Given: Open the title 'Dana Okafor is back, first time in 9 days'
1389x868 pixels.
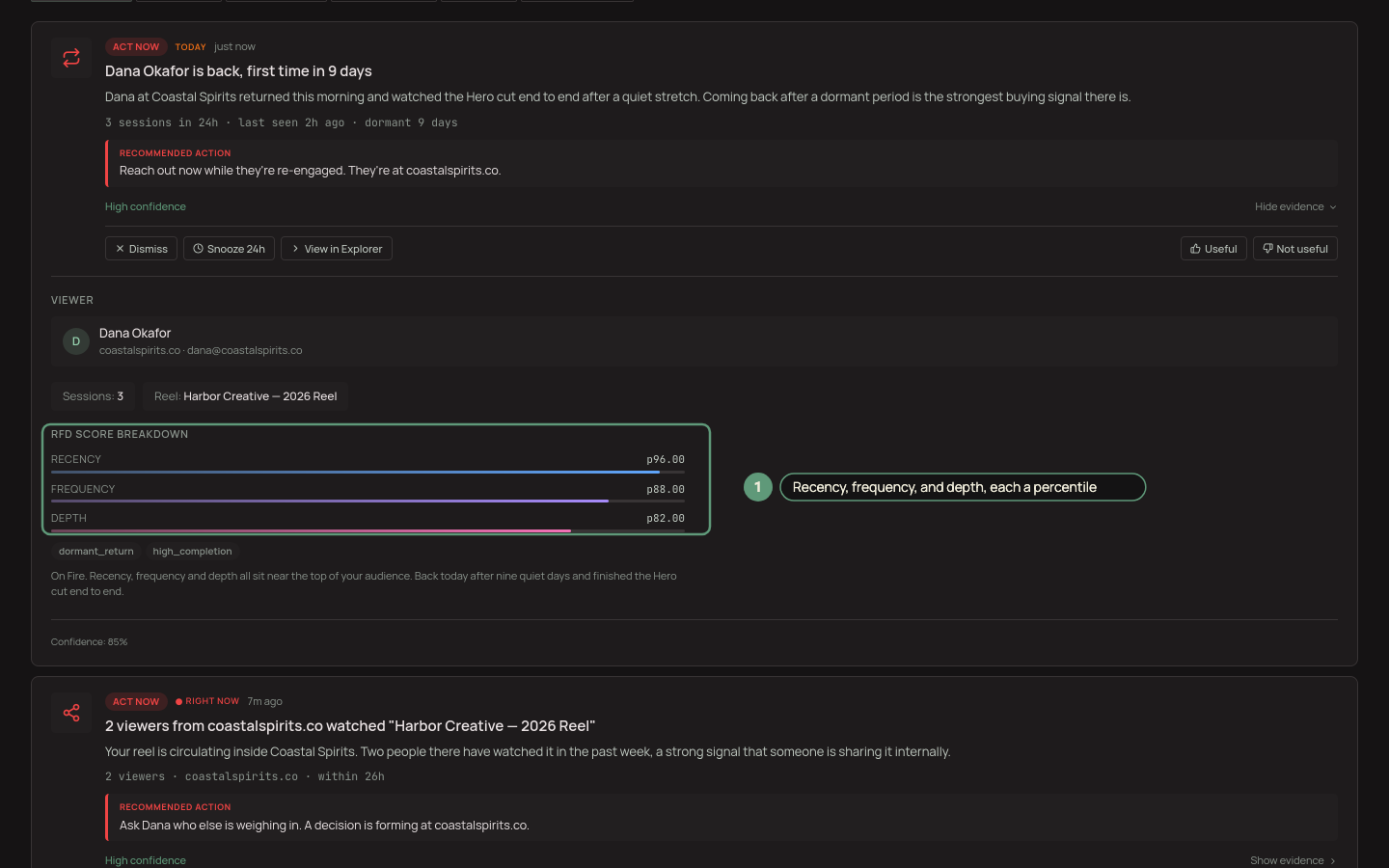Looking at the screenshot, I should [238, 71].
